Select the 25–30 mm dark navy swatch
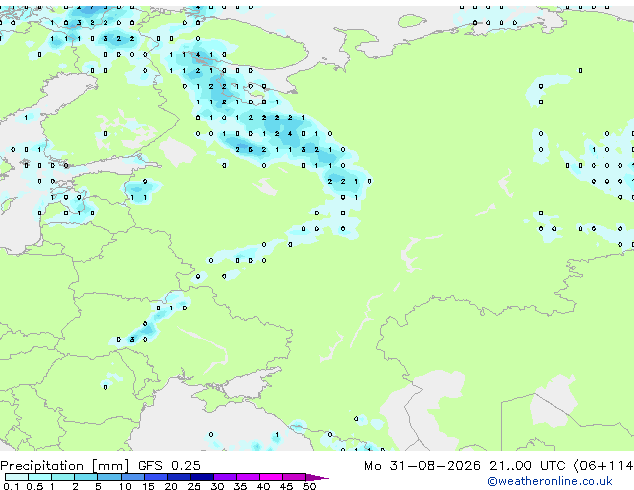Image resolution: width=634 pixels, height=490 pixels. pos(201,477)
